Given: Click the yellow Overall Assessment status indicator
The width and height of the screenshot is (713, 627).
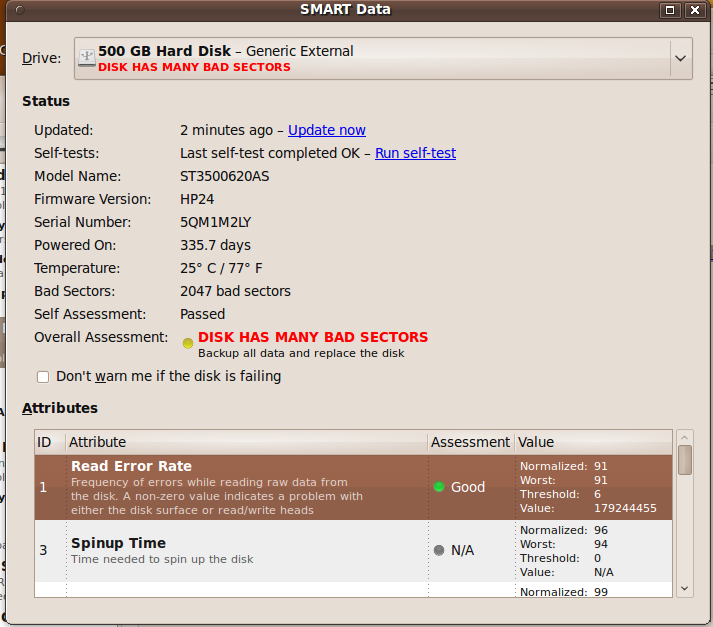Looking at the screenshot, I should 188,343.
